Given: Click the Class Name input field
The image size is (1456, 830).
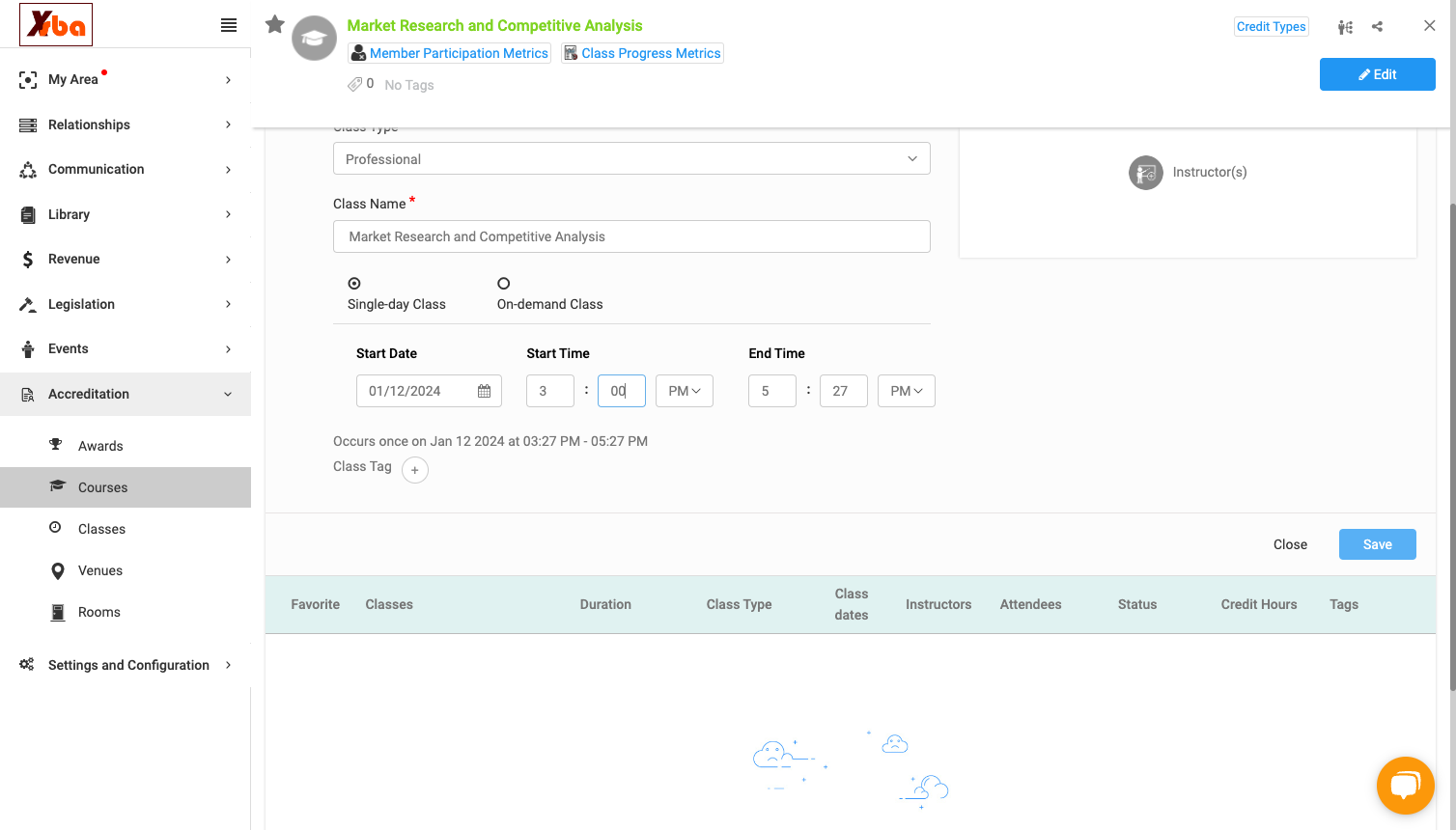Looking at the screenshot, I should pos(631,236).
